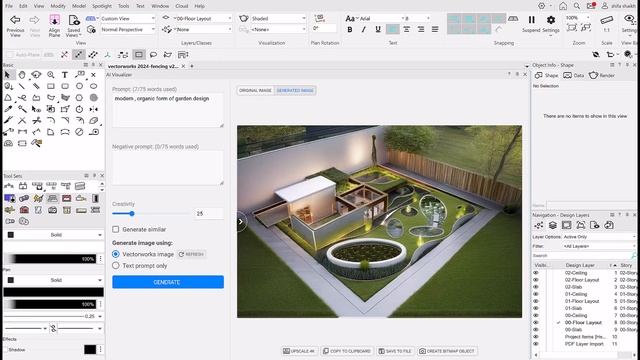Toggle Bold text formatting
The width and height of the screenshot is (640, 360).
pyautogui.click(x=350, y=29)
